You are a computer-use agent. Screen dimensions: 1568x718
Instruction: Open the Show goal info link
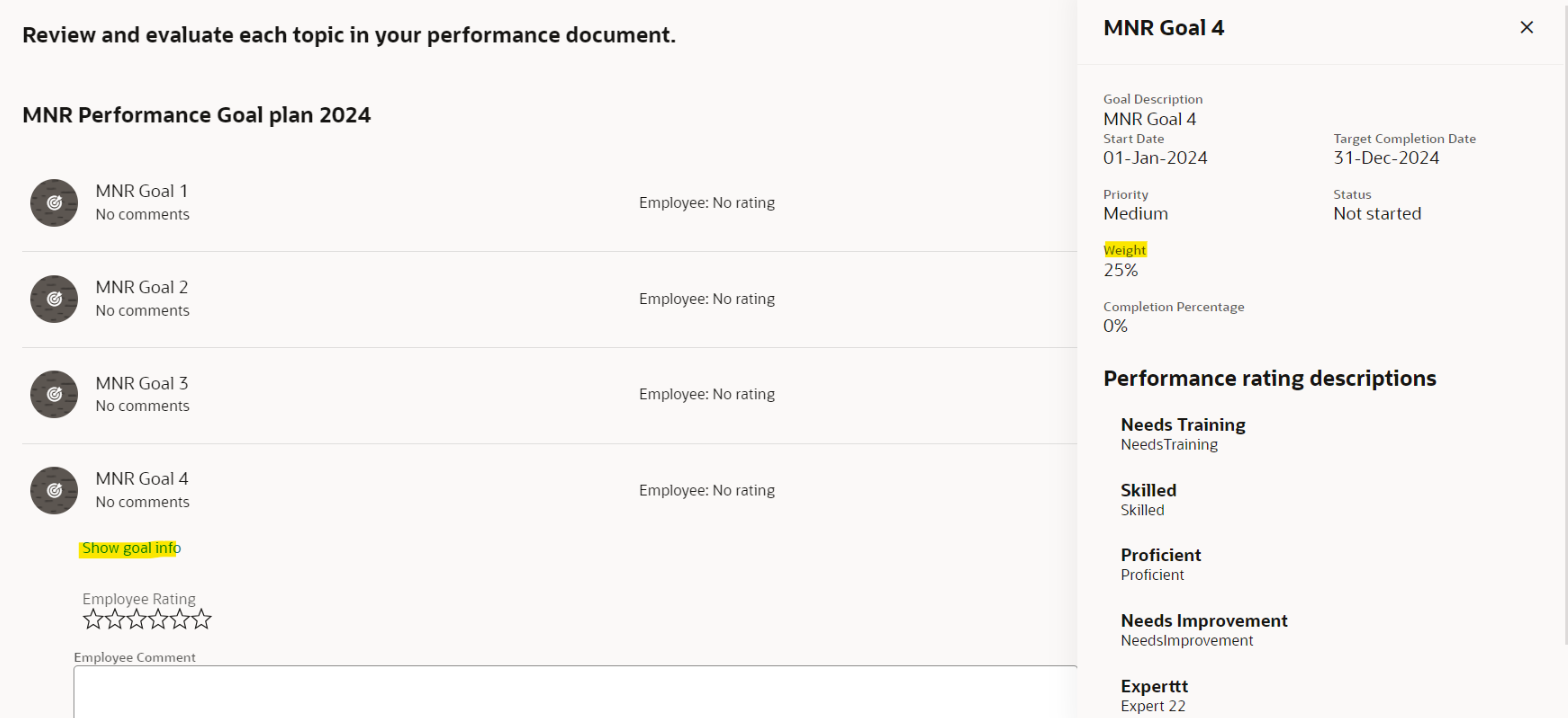pos(131,548)
